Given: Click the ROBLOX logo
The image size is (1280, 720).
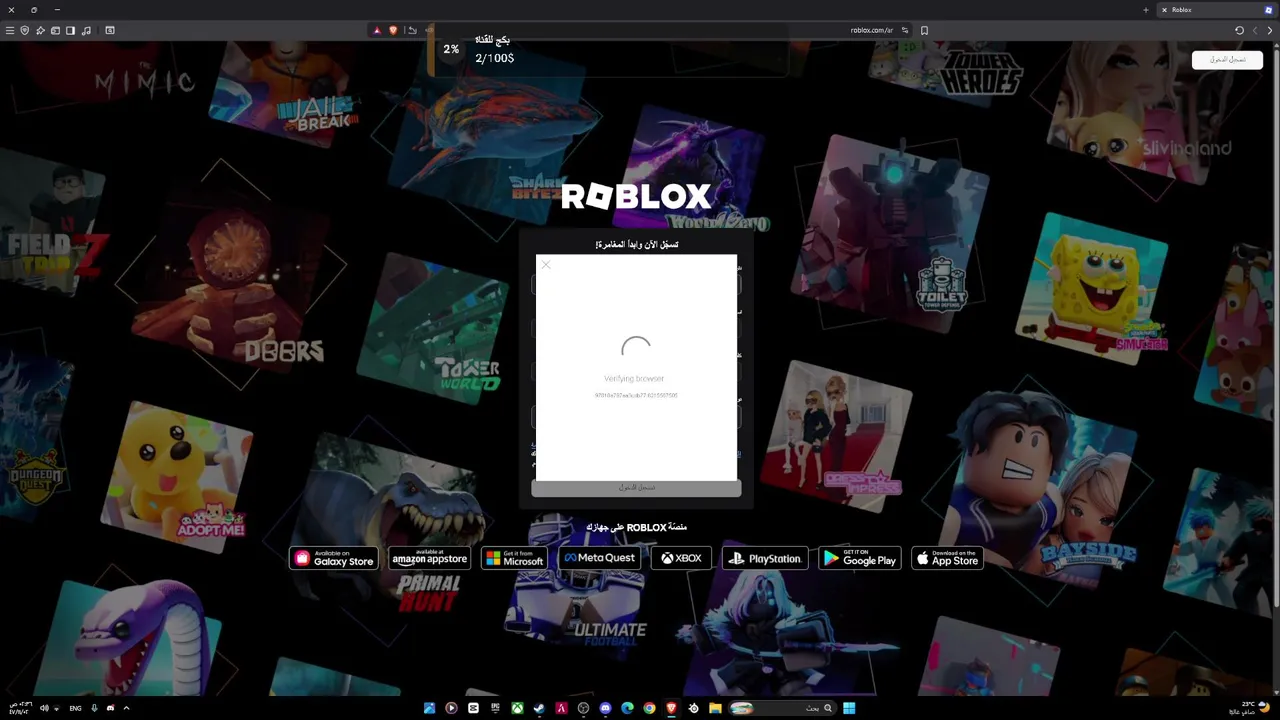Looking at the screenshot, I should [636, 197].
